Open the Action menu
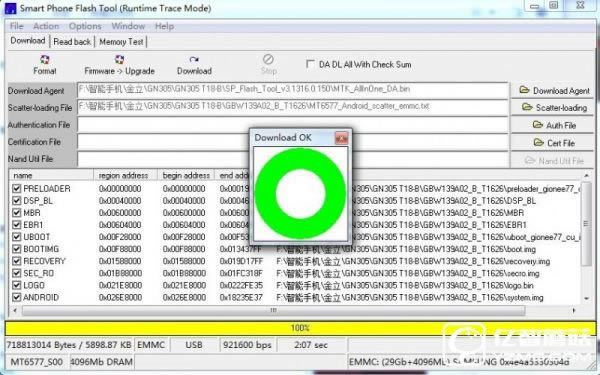 click(46, 26)
